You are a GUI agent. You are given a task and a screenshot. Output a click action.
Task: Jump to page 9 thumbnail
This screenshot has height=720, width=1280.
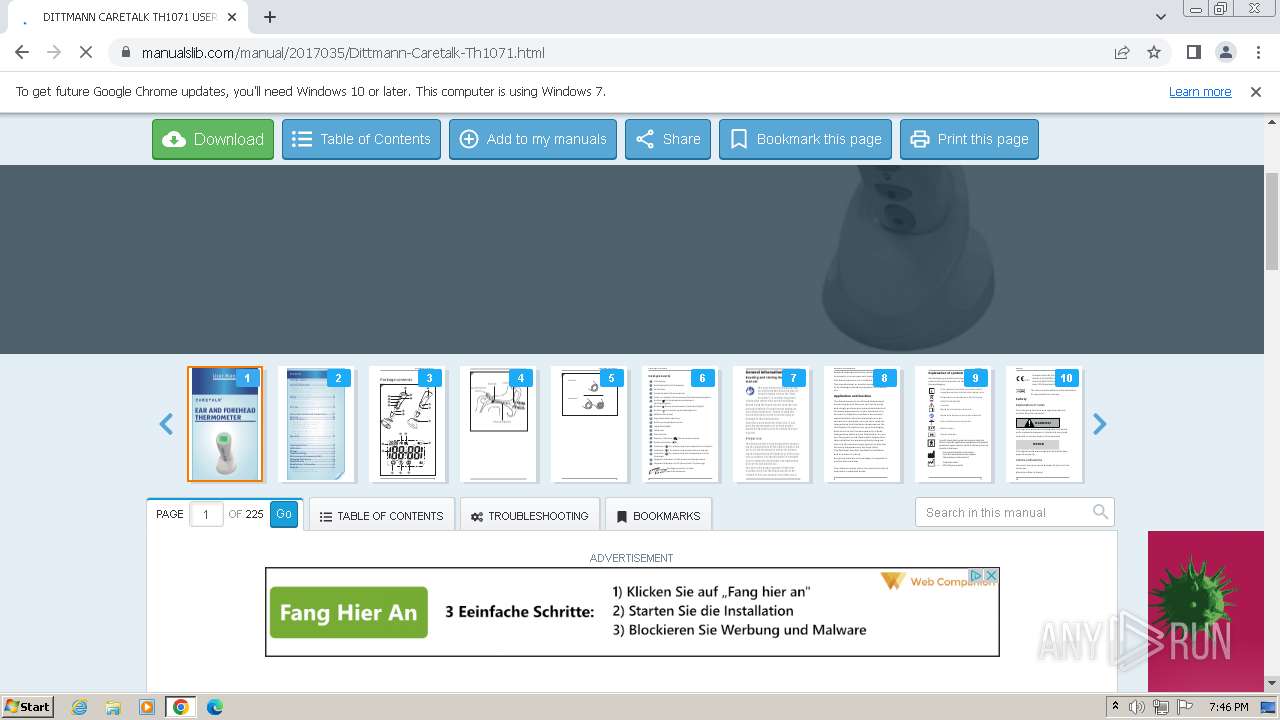click(x=953, y=424)
